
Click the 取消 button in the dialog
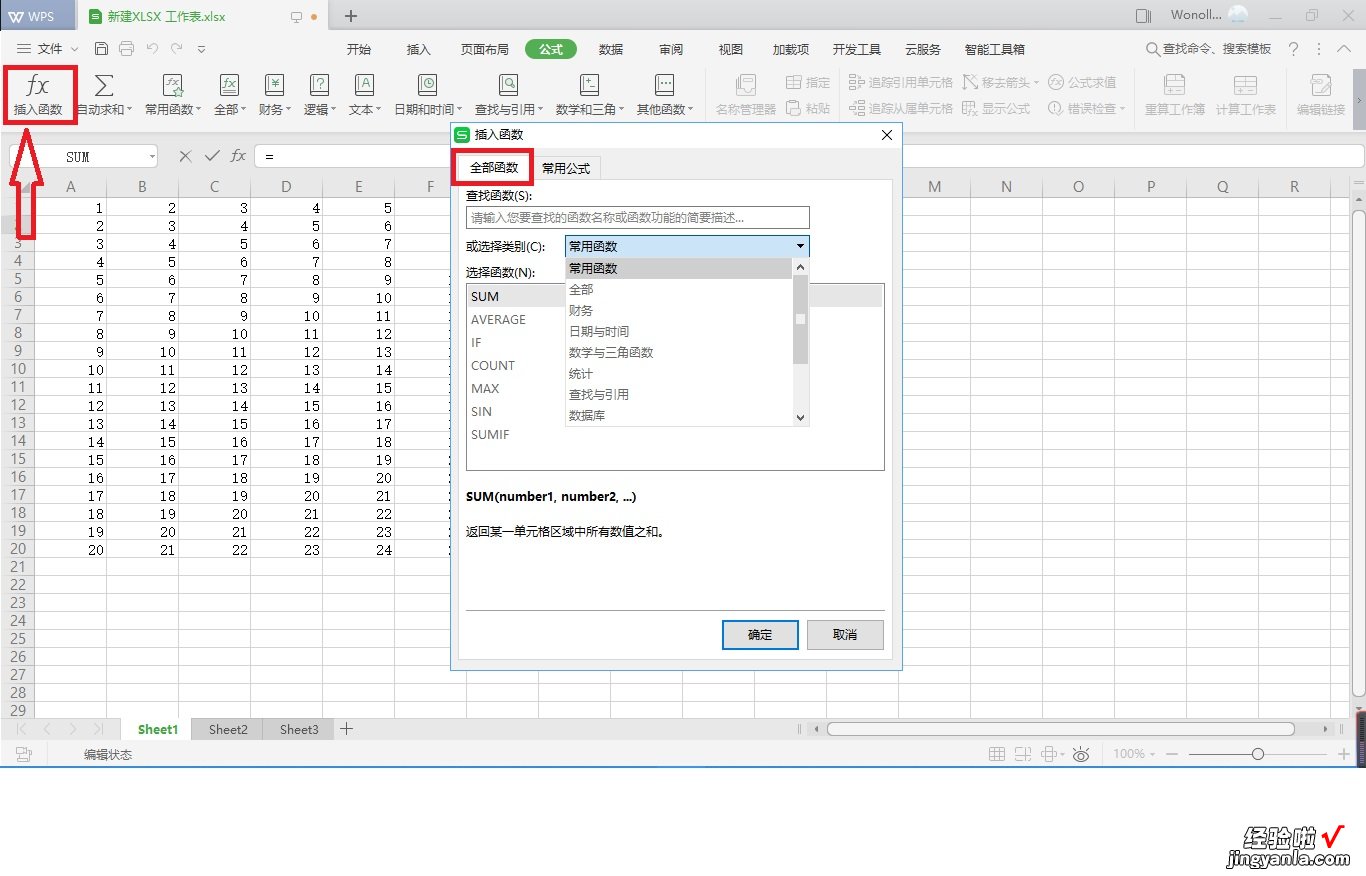[845, 635]
